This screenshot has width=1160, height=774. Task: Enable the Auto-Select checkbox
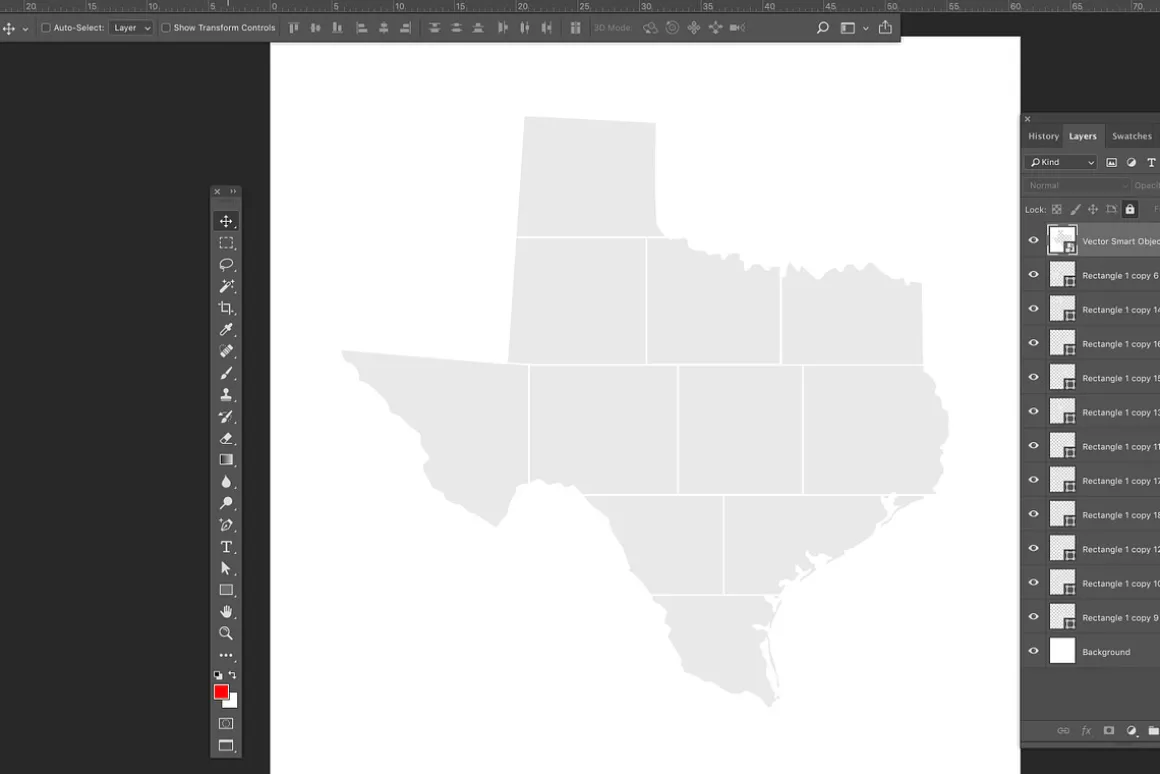coord(46,27)
